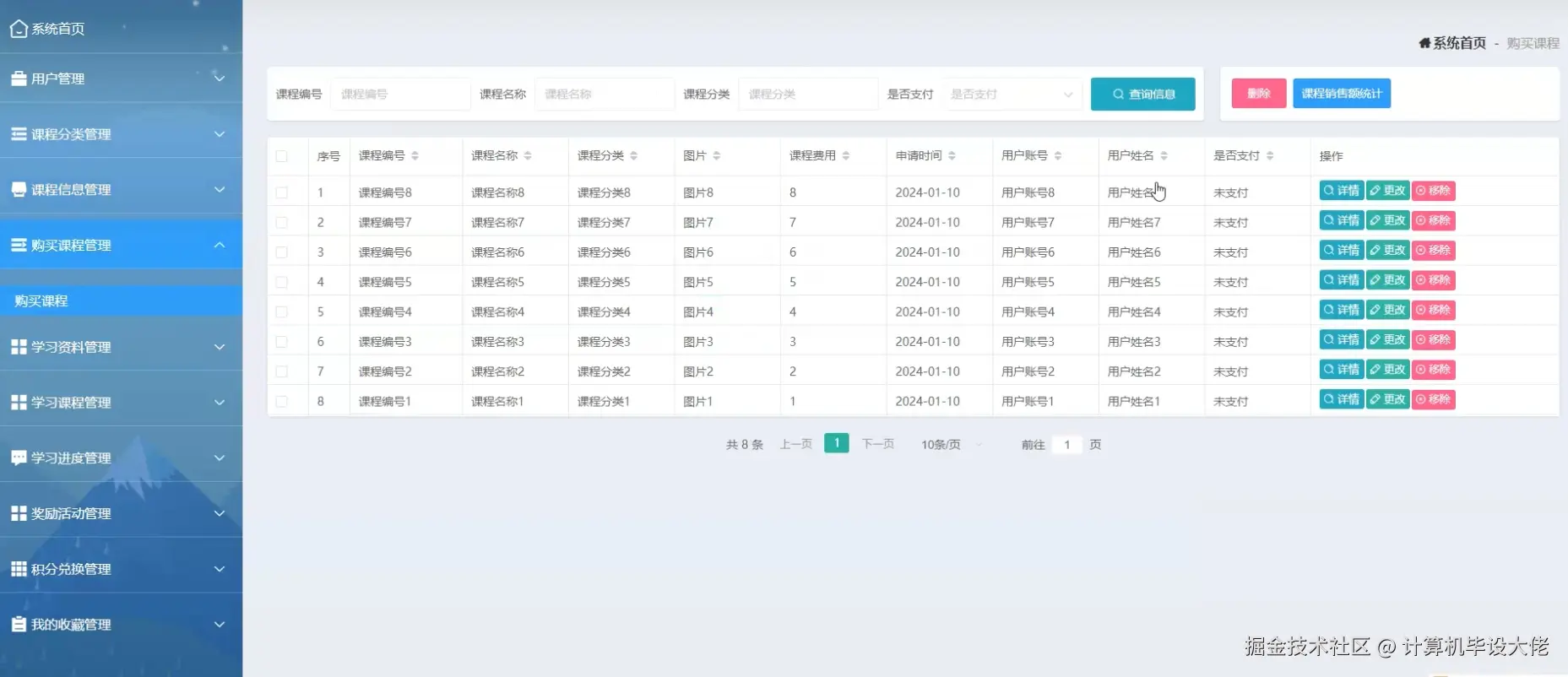Open the 我的收藏管理 menu label
The image size is (1568, 677).
click(x=71, y=625)
